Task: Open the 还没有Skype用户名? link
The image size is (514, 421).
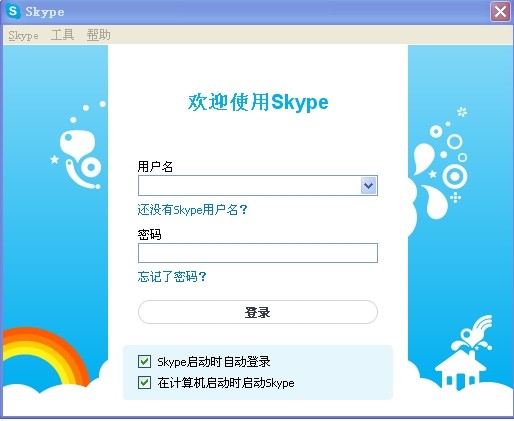Action: (x=193, y=210)
